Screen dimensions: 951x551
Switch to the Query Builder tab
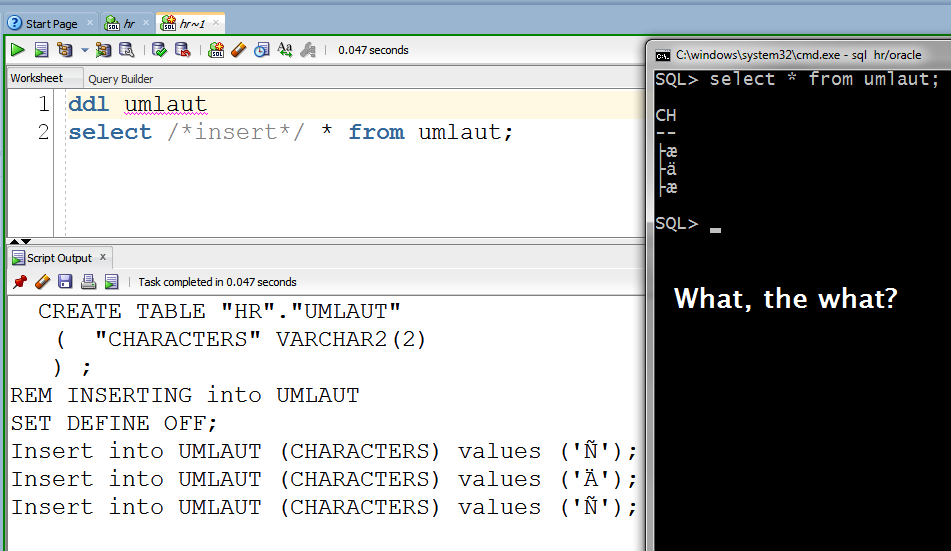[x=121, y=79]
